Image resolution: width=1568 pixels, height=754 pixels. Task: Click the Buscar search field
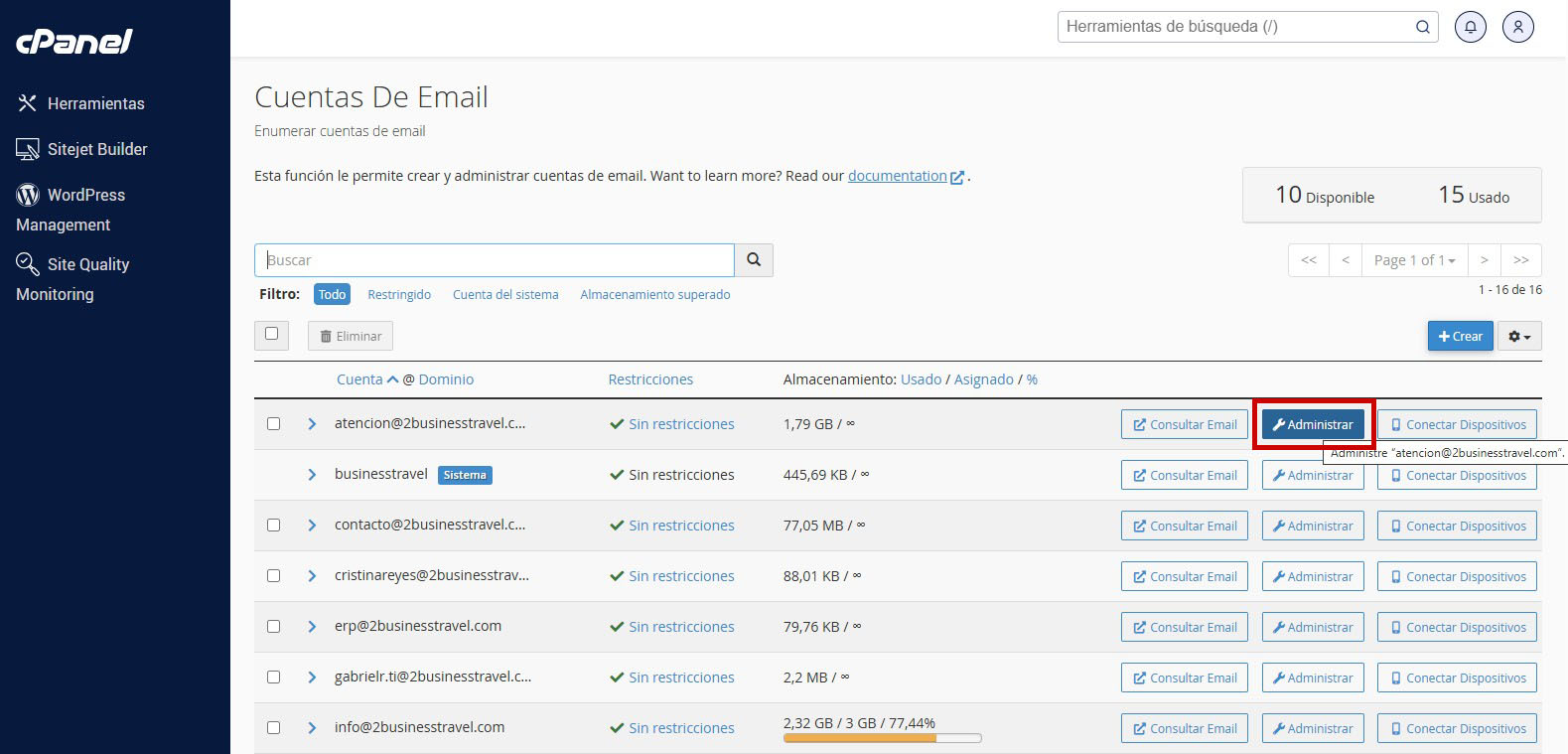tap(495, 260)
